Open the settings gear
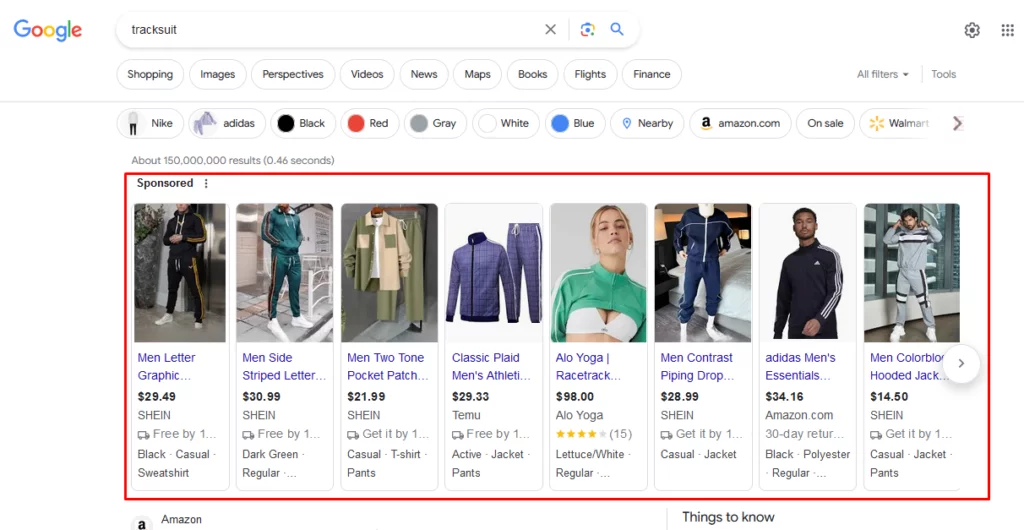The width and height of the screenshot is (1024, 530). (972, 30)
